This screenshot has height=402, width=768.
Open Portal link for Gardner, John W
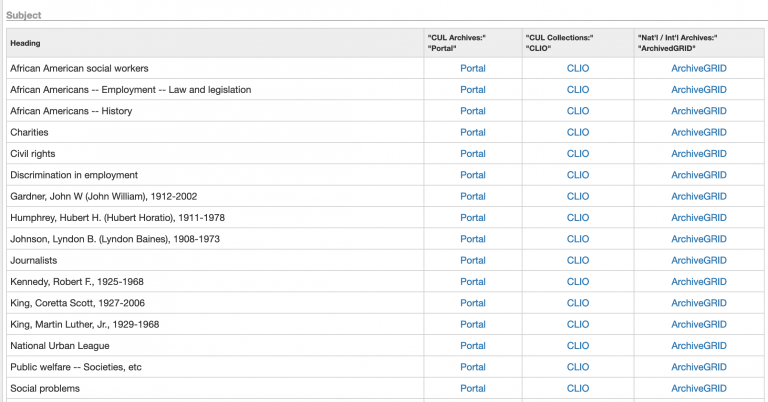point(473,196)
